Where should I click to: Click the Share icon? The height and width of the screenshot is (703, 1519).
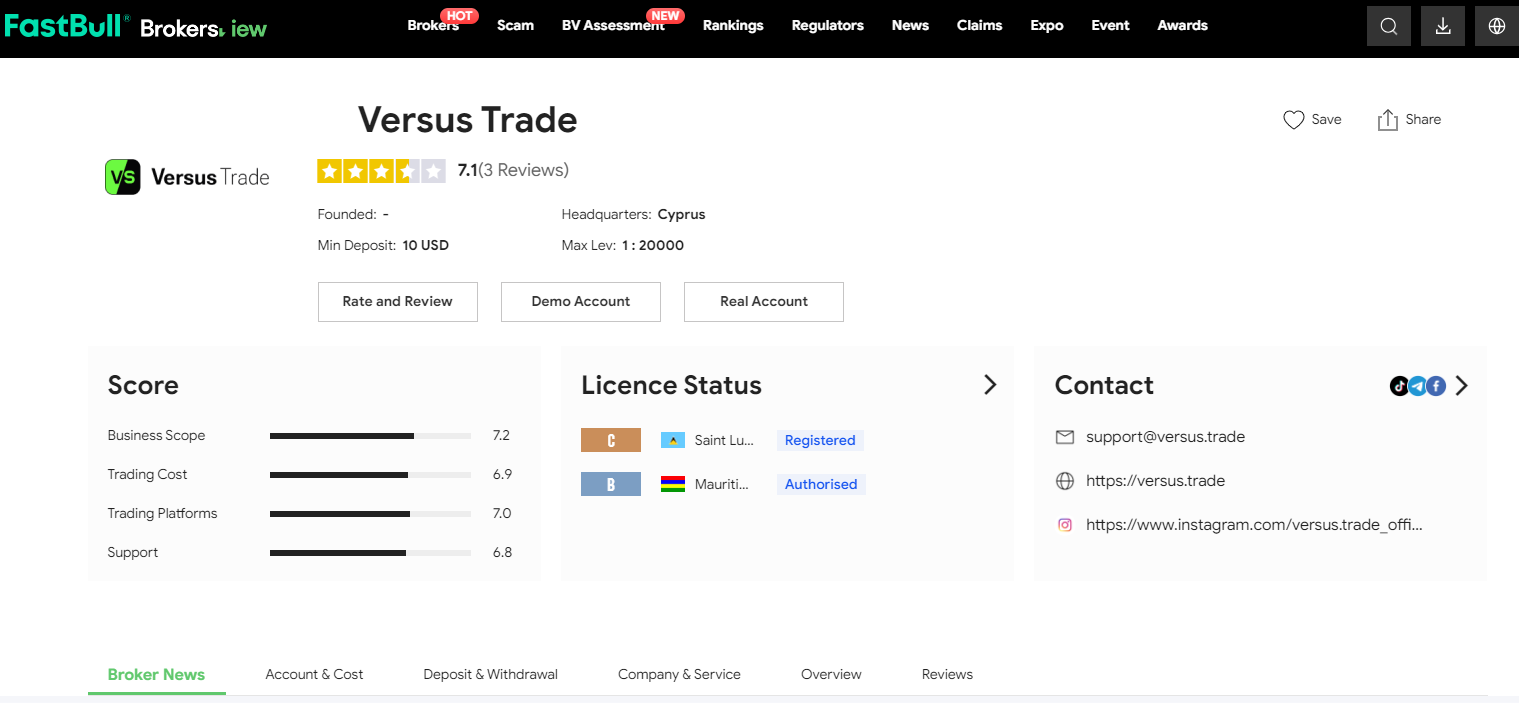(x=1387, y=120)
